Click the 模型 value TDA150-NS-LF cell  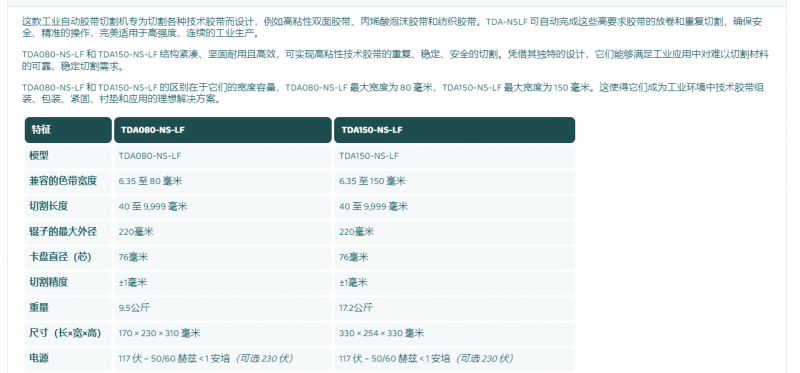[455, 156]
